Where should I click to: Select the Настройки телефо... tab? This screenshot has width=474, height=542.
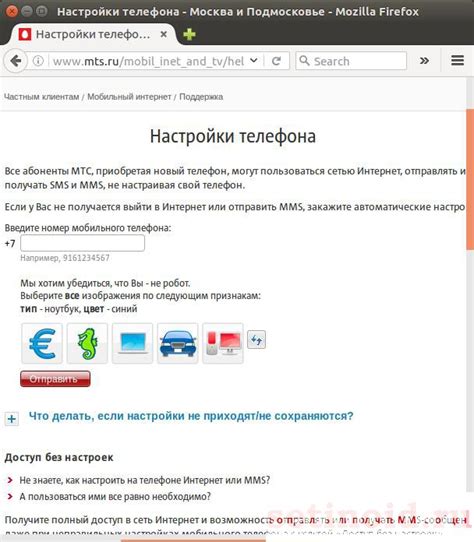pyautogui.click(x=93, y=34)
